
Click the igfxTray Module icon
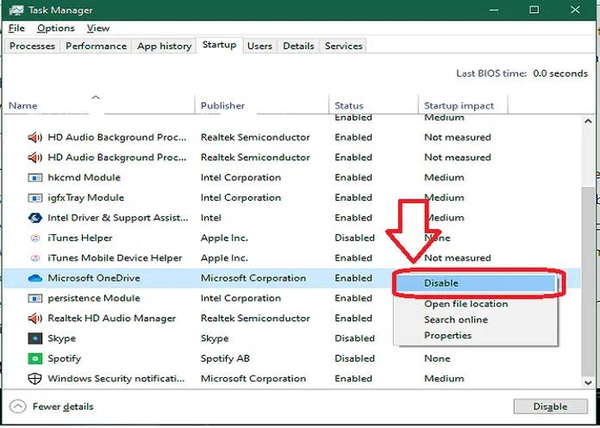coord(35,198)
